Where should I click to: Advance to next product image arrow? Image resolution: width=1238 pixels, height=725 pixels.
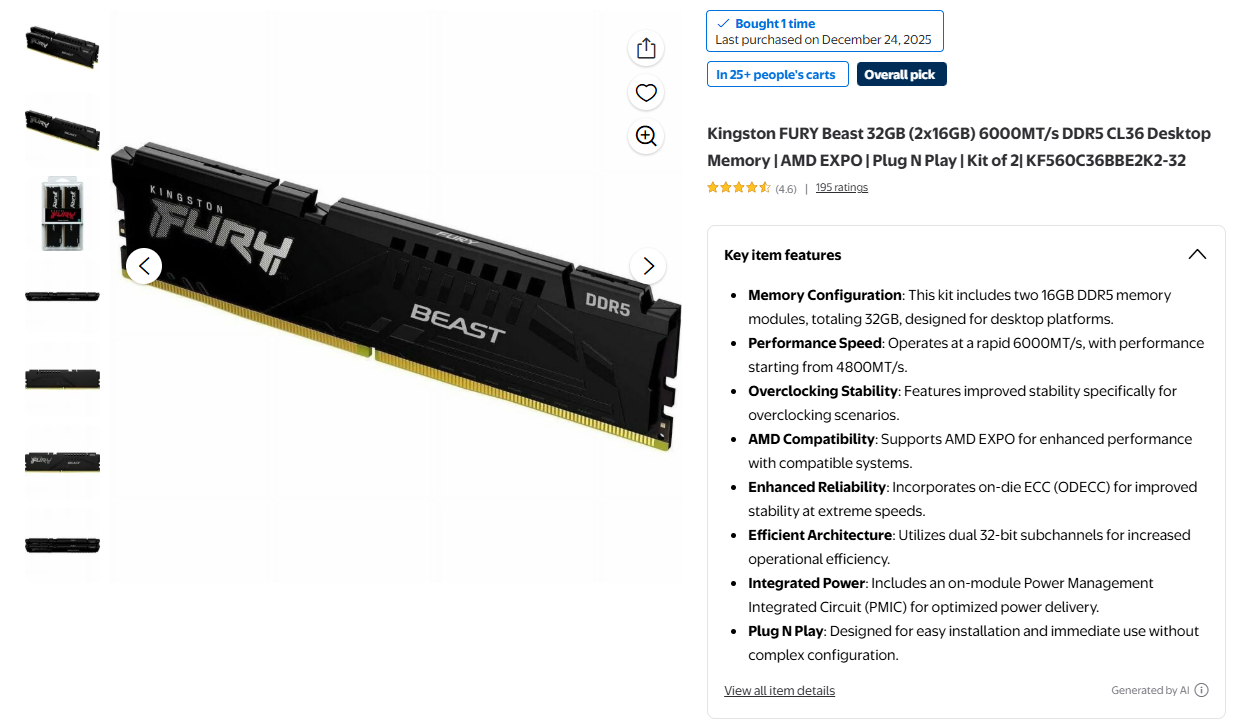(x=648, y=265)
